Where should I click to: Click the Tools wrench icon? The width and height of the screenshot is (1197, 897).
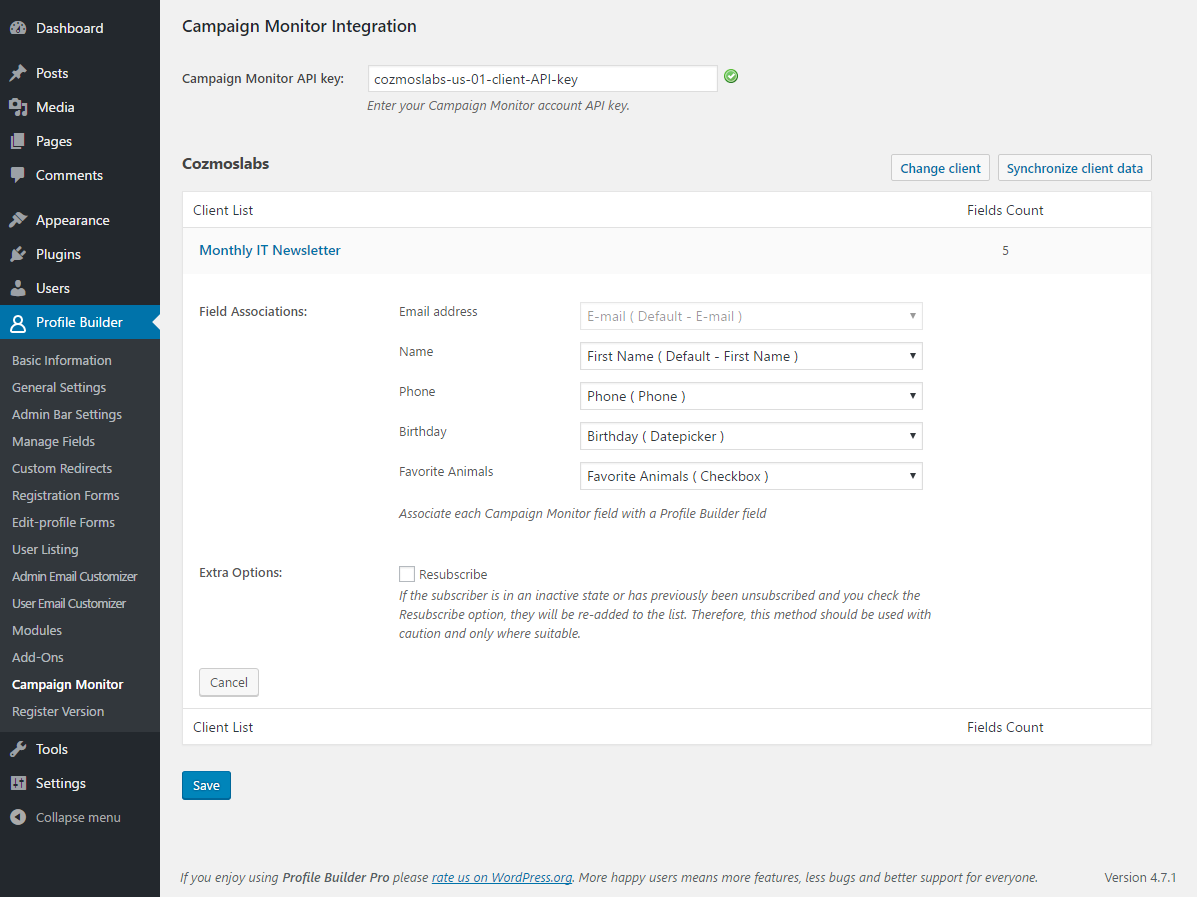click(x=18, y=749)
